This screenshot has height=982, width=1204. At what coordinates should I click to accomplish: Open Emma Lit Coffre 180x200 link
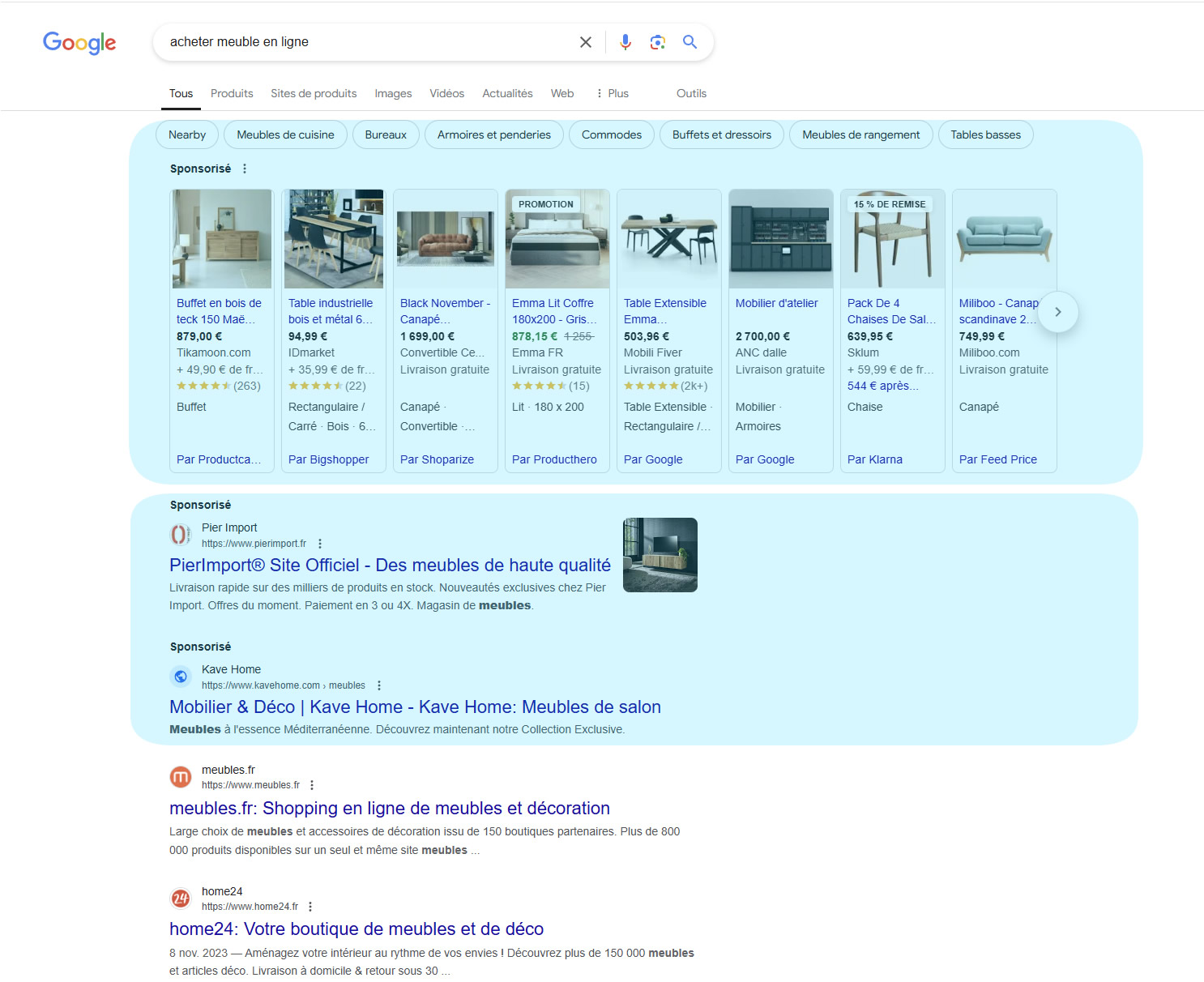[554, 311]
